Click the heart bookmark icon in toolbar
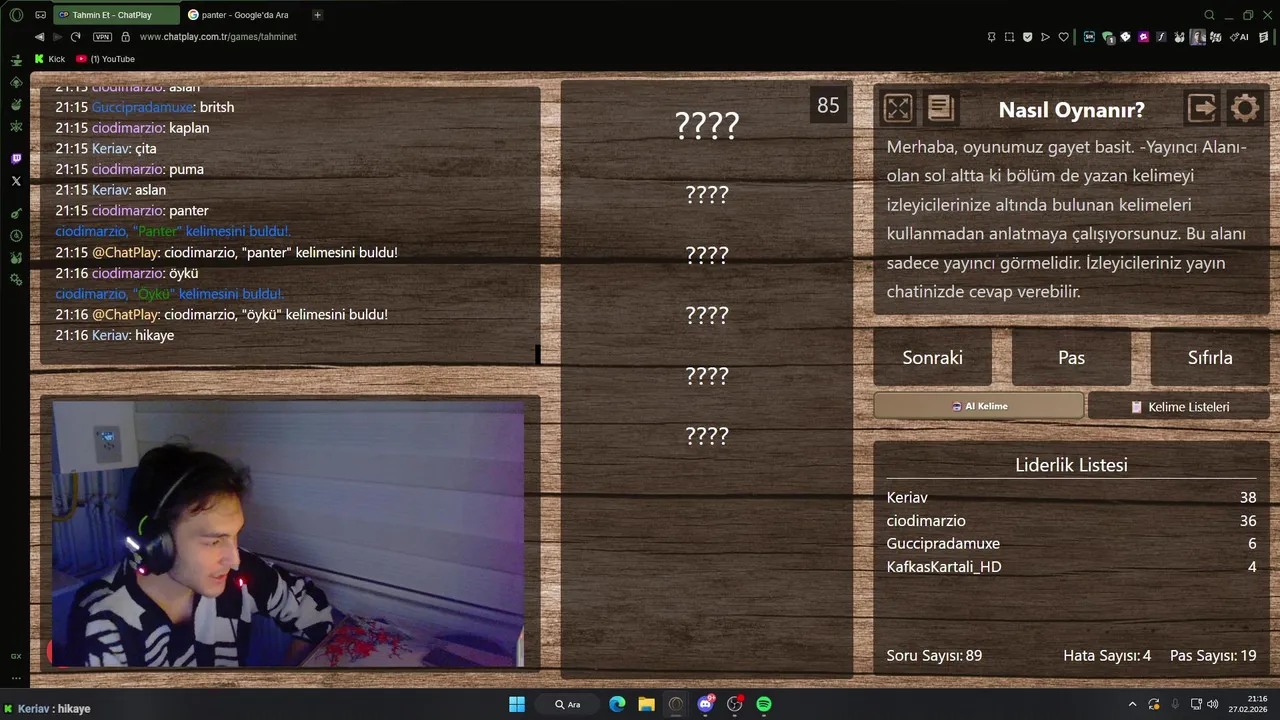1280x720 pixels. 1063,37
